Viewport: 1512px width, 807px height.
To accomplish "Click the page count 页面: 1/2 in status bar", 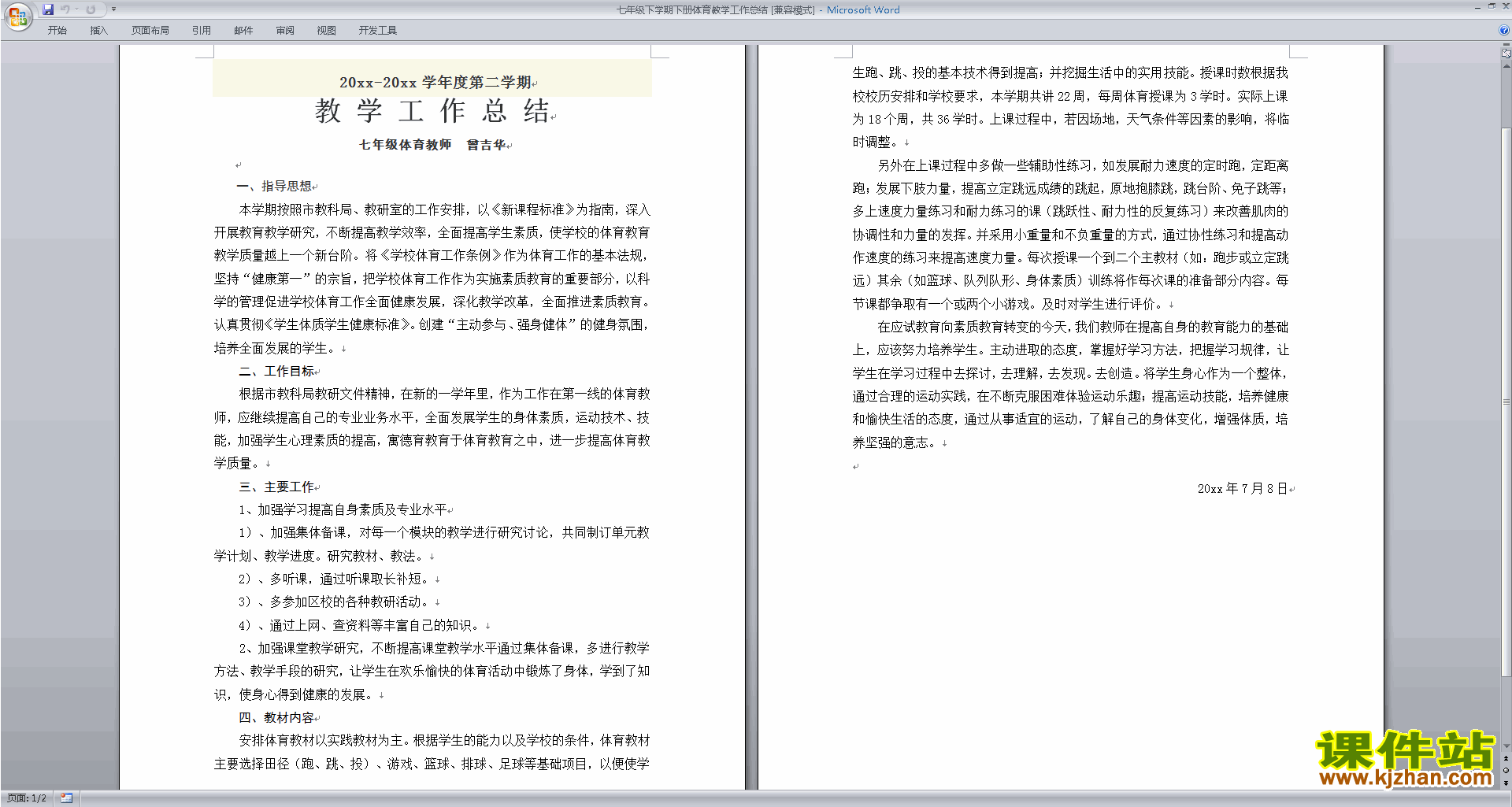I will (27, 798).
